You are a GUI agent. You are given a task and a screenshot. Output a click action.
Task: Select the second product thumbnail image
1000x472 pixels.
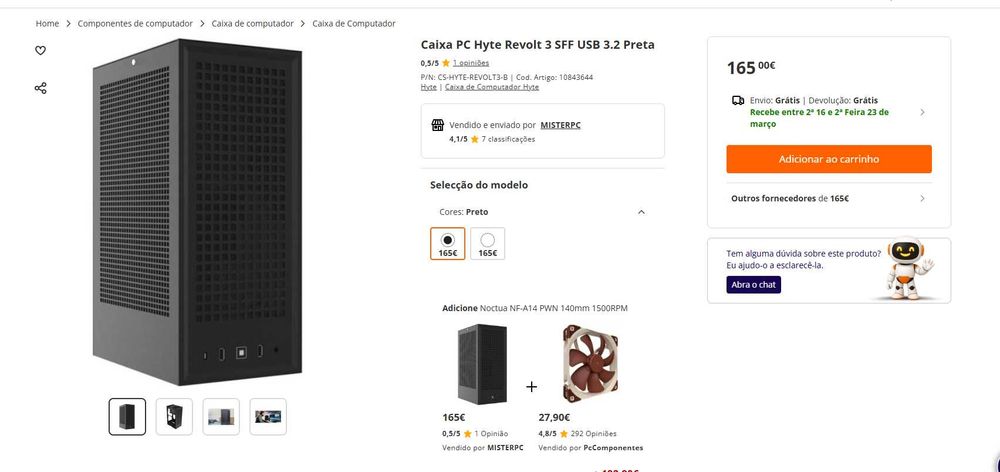coord(174,416)
